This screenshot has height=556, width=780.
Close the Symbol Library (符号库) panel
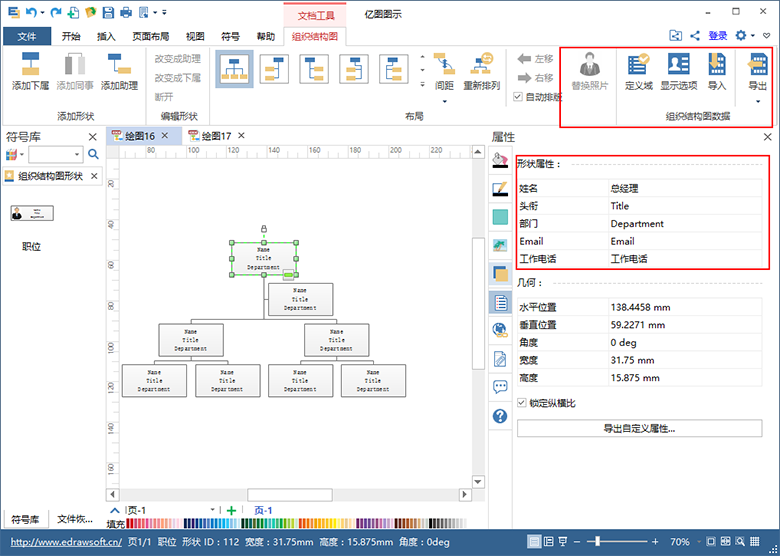click(x=93, y=137)
